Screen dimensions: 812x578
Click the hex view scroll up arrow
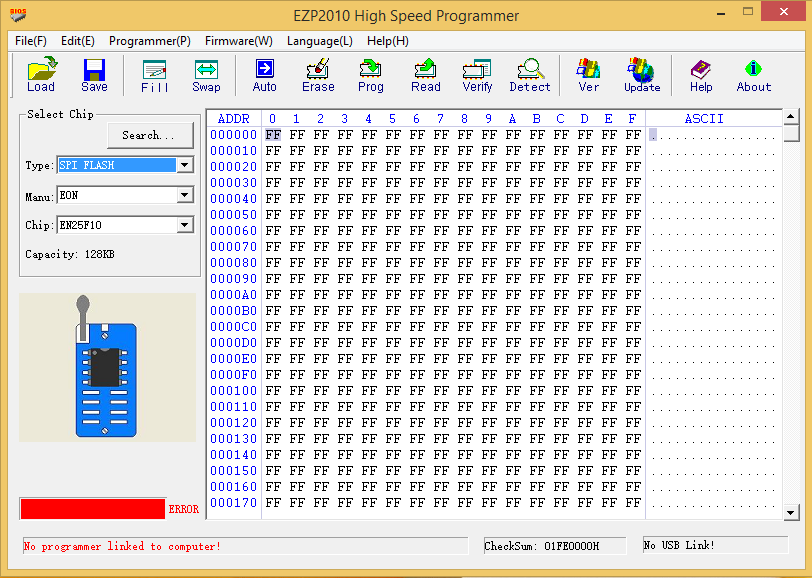(x=790, y=117)
